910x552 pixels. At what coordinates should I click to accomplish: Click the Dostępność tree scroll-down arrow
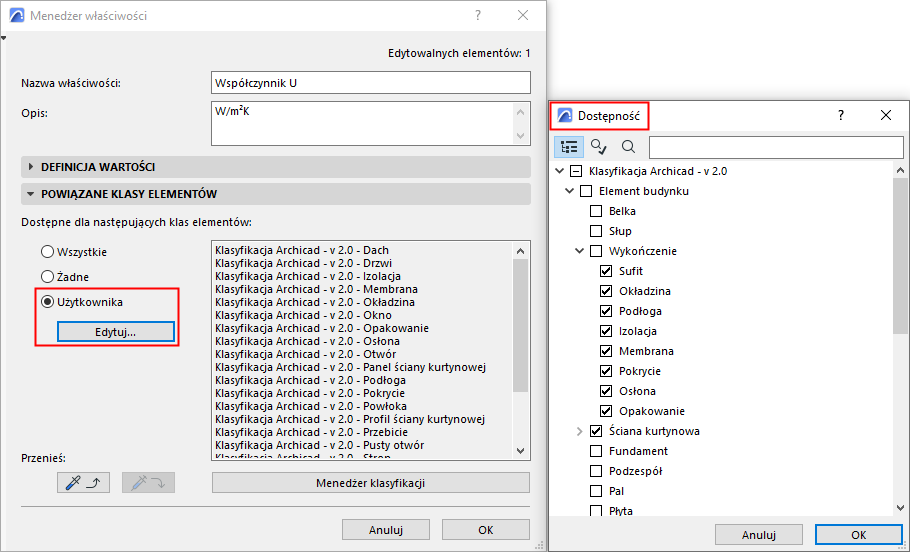point(900,508)
